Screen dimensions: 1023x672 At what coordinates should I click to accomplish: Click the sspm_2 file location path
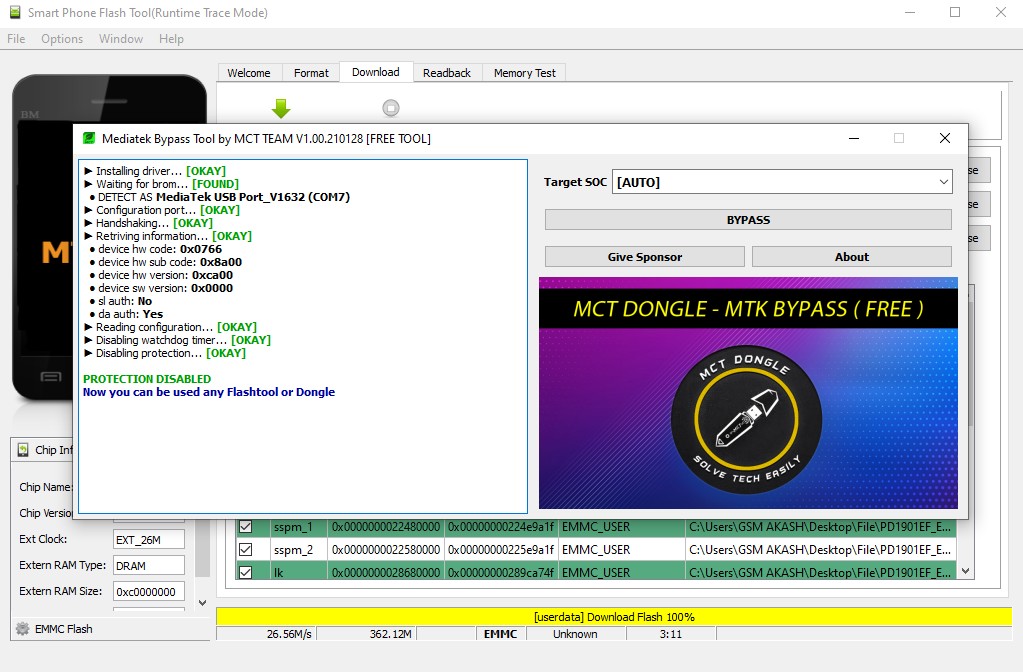click(820, 549)
